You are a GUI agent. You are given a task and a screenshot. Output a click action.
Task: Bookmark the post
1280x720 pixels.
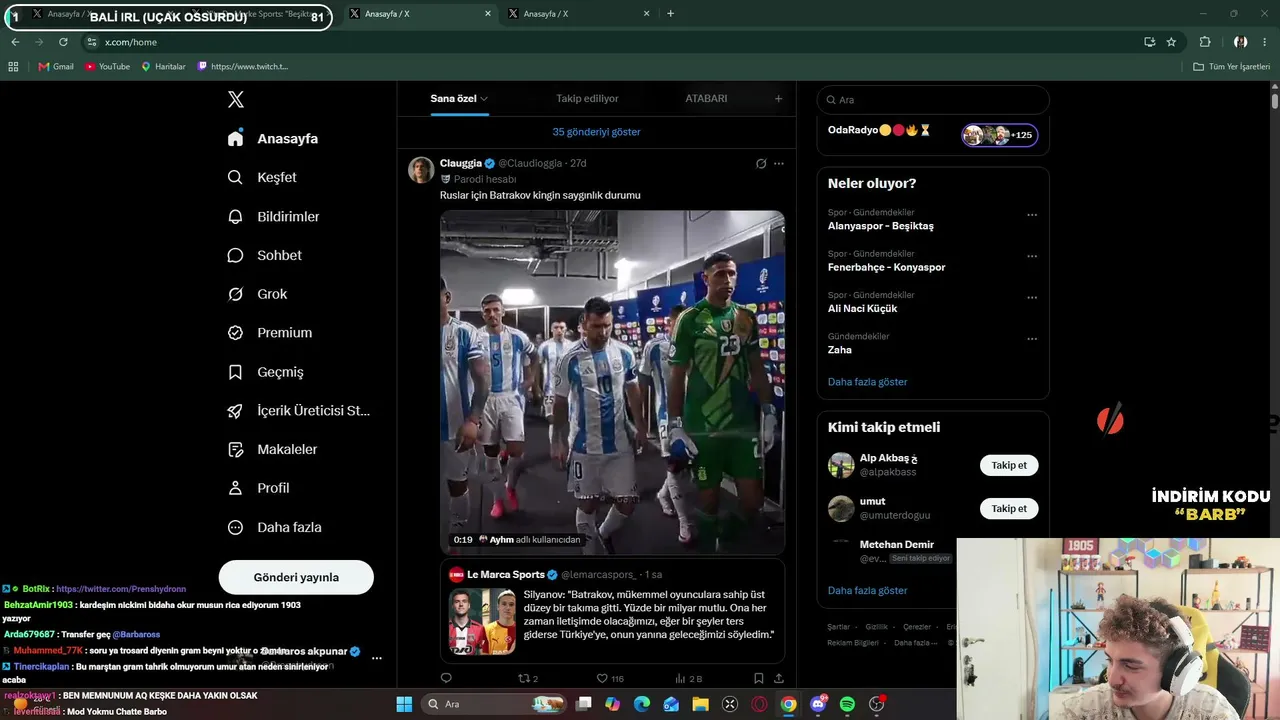(759, 678)
